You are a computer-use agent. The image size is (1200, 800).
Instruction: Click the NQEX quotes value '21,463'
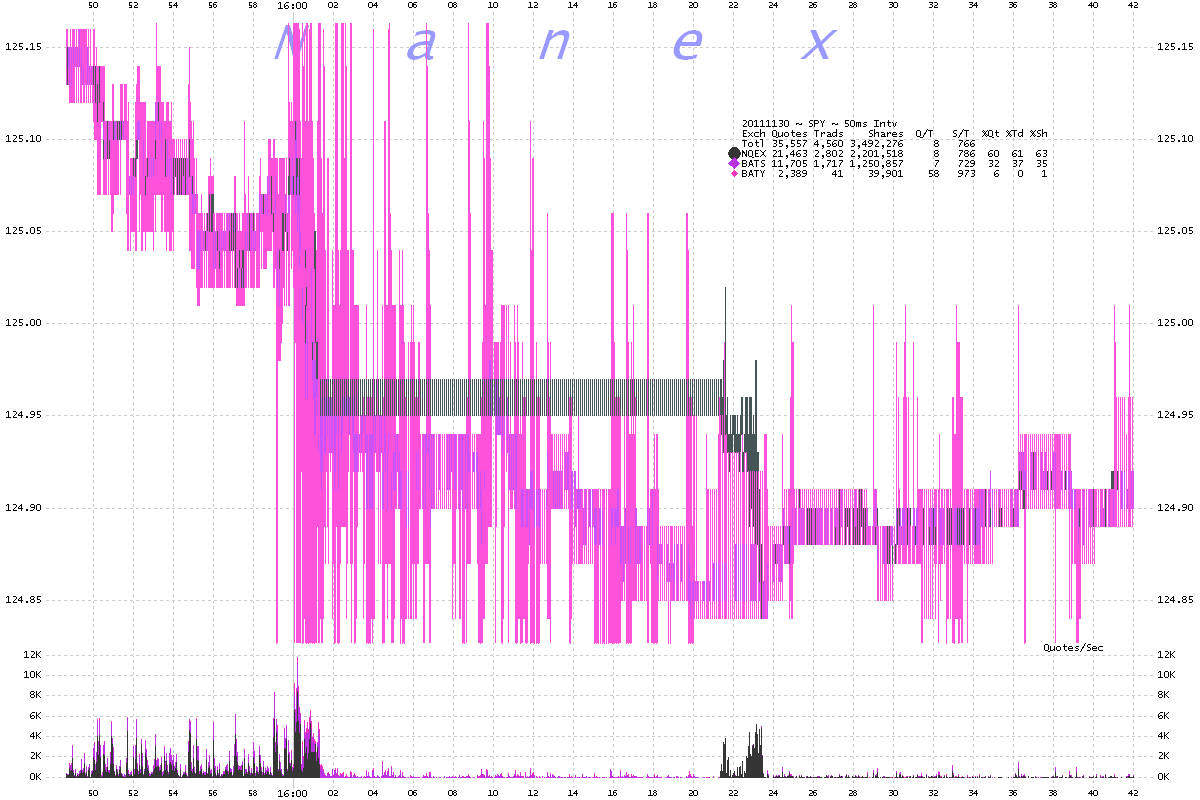coord(789,153)
